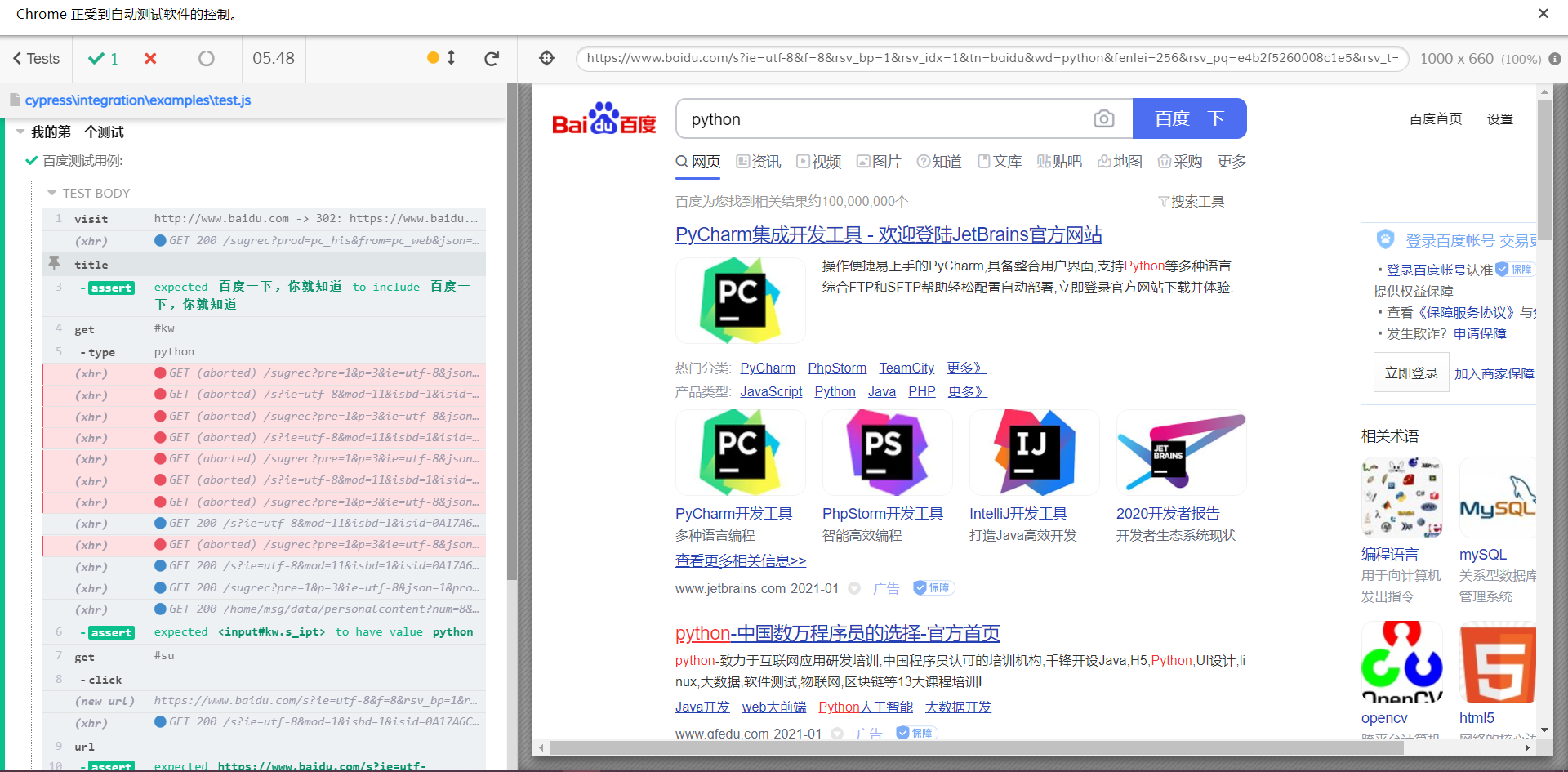The image size is (1568, 772).
Task: Go back to the Tests list
Action: coord(36,59)
